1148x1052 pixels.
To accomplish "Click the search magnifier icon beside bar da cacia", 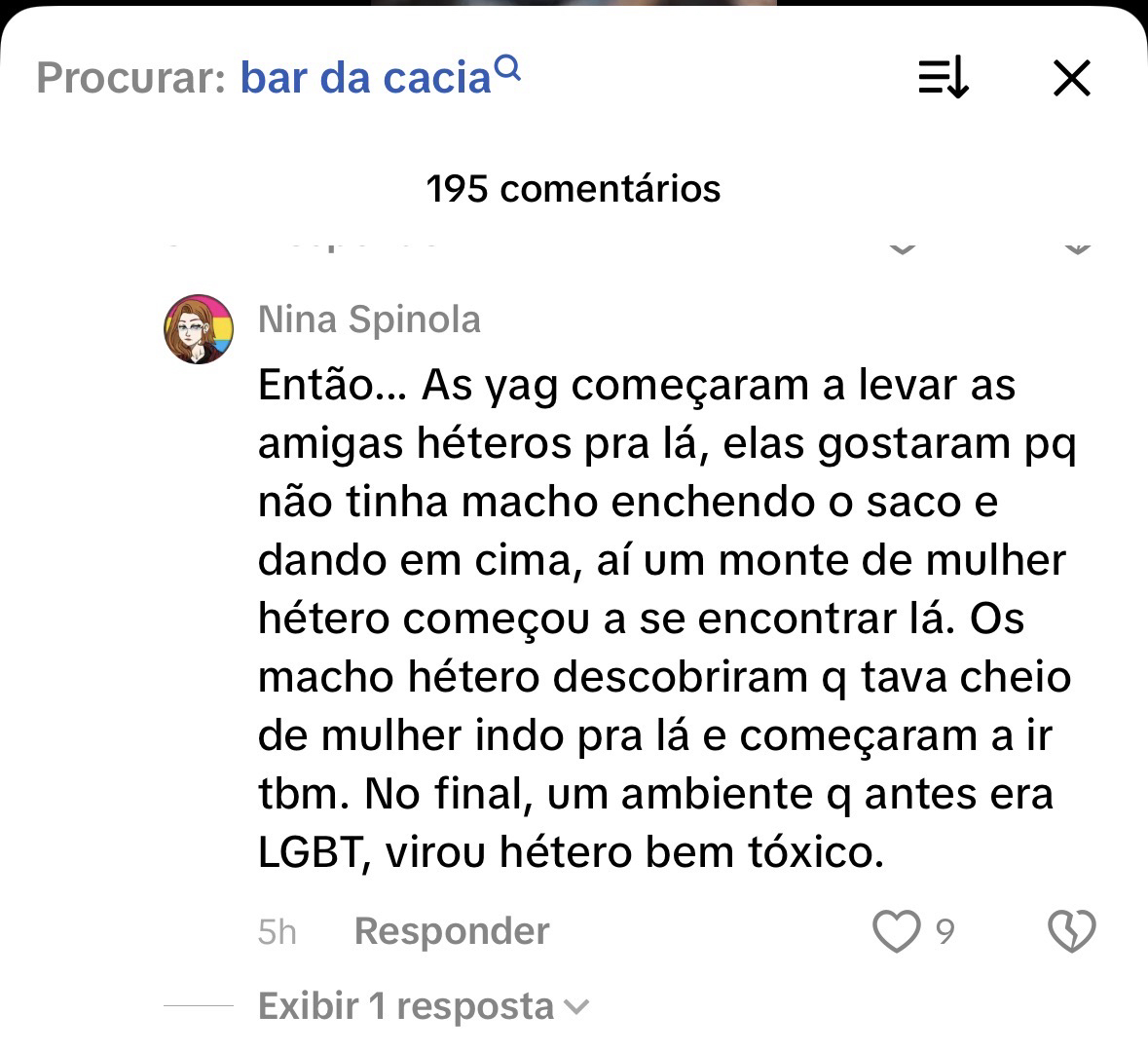I will [x=508, y=69].
